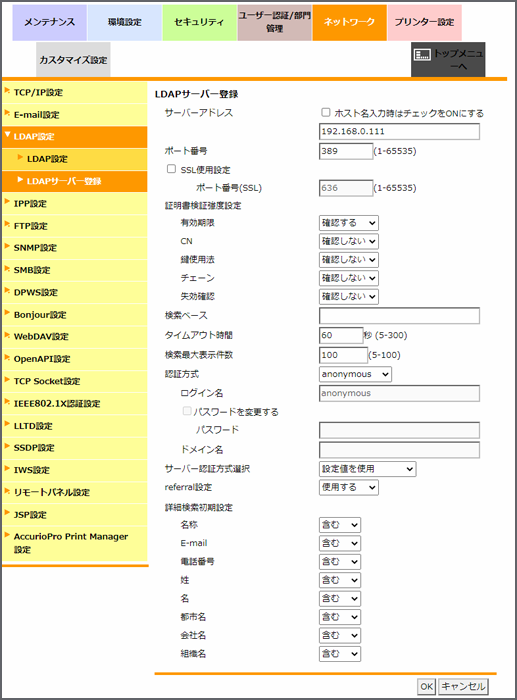Click the パスワード field
Viewport: 517px width, 700px height.
click(x=400, y=430)
